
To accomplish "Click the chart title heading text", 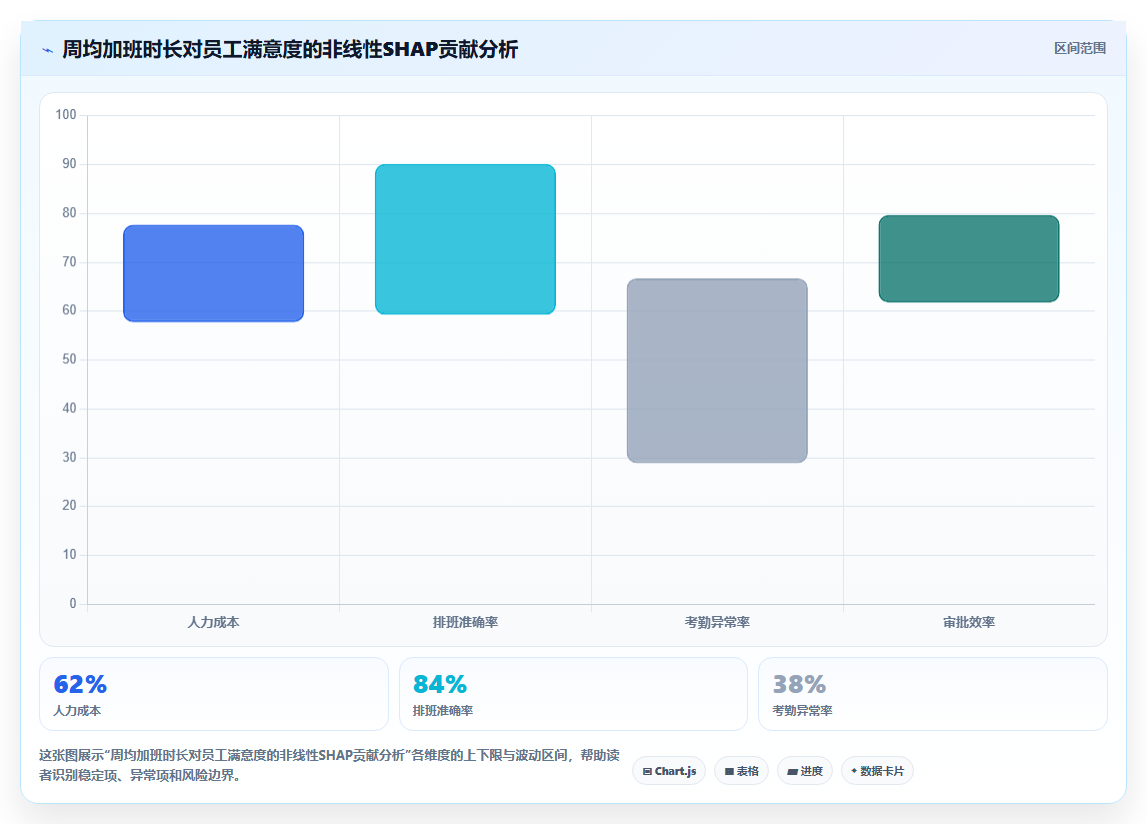I will click(x=290, y=50).
